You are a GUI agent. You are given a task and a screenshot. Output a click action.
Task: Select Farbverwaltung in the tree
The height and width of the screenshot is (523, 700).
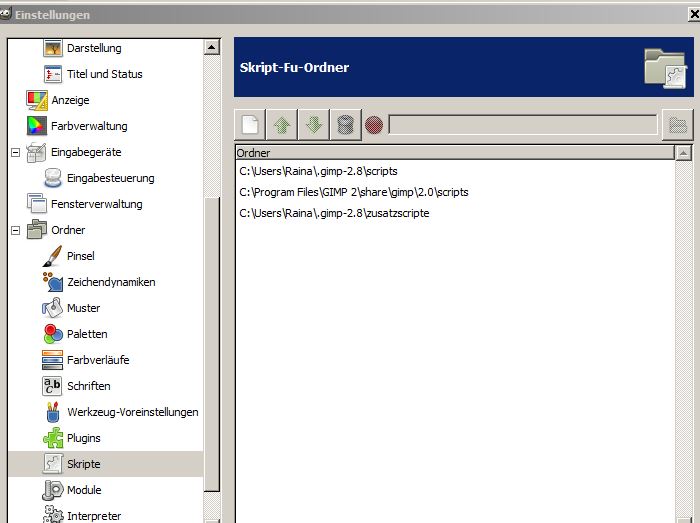(89, 126)
